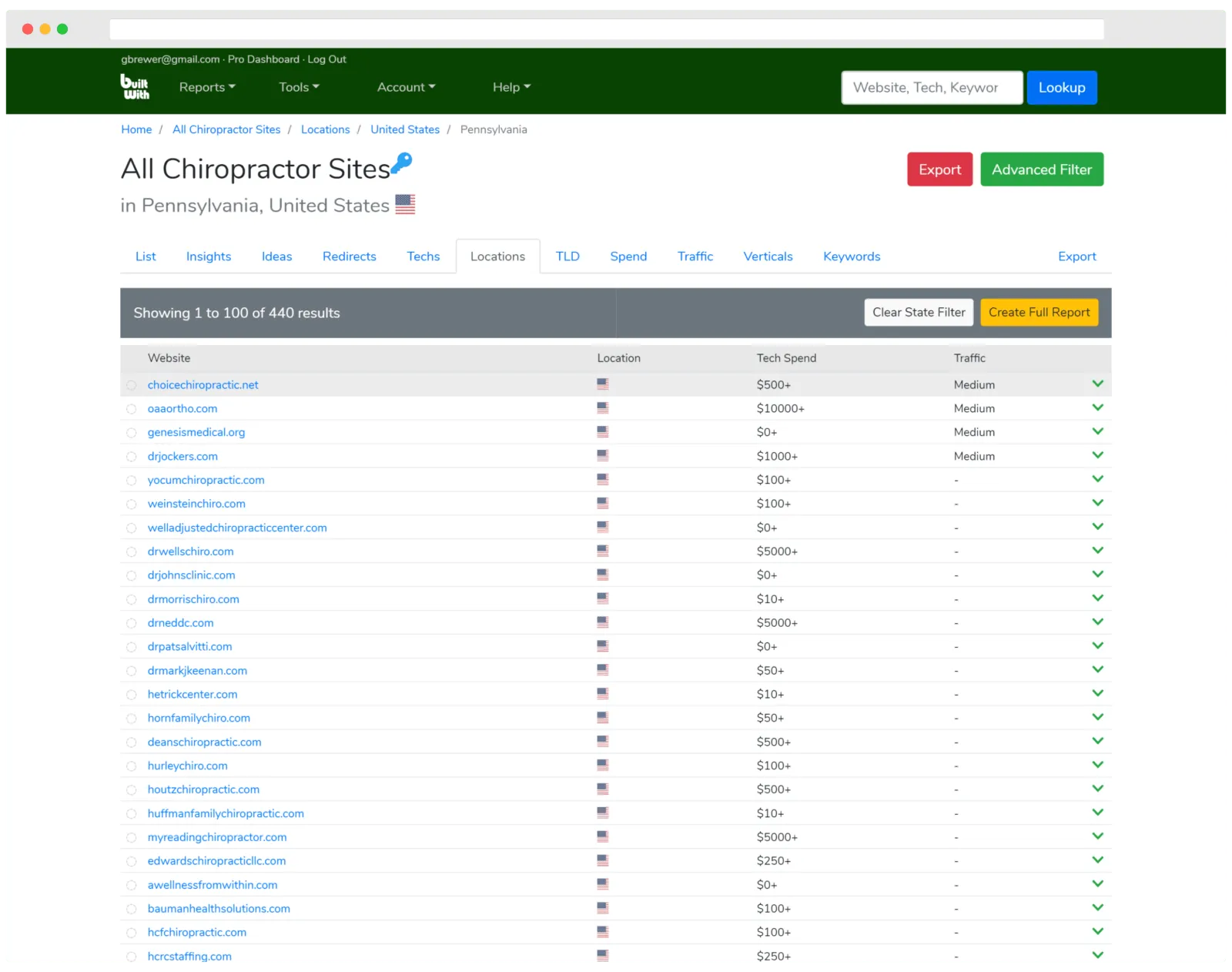Switch to the Verticals tab
Image resolution: width=1232 pixels, height=972 pixels.
[768, 256]
